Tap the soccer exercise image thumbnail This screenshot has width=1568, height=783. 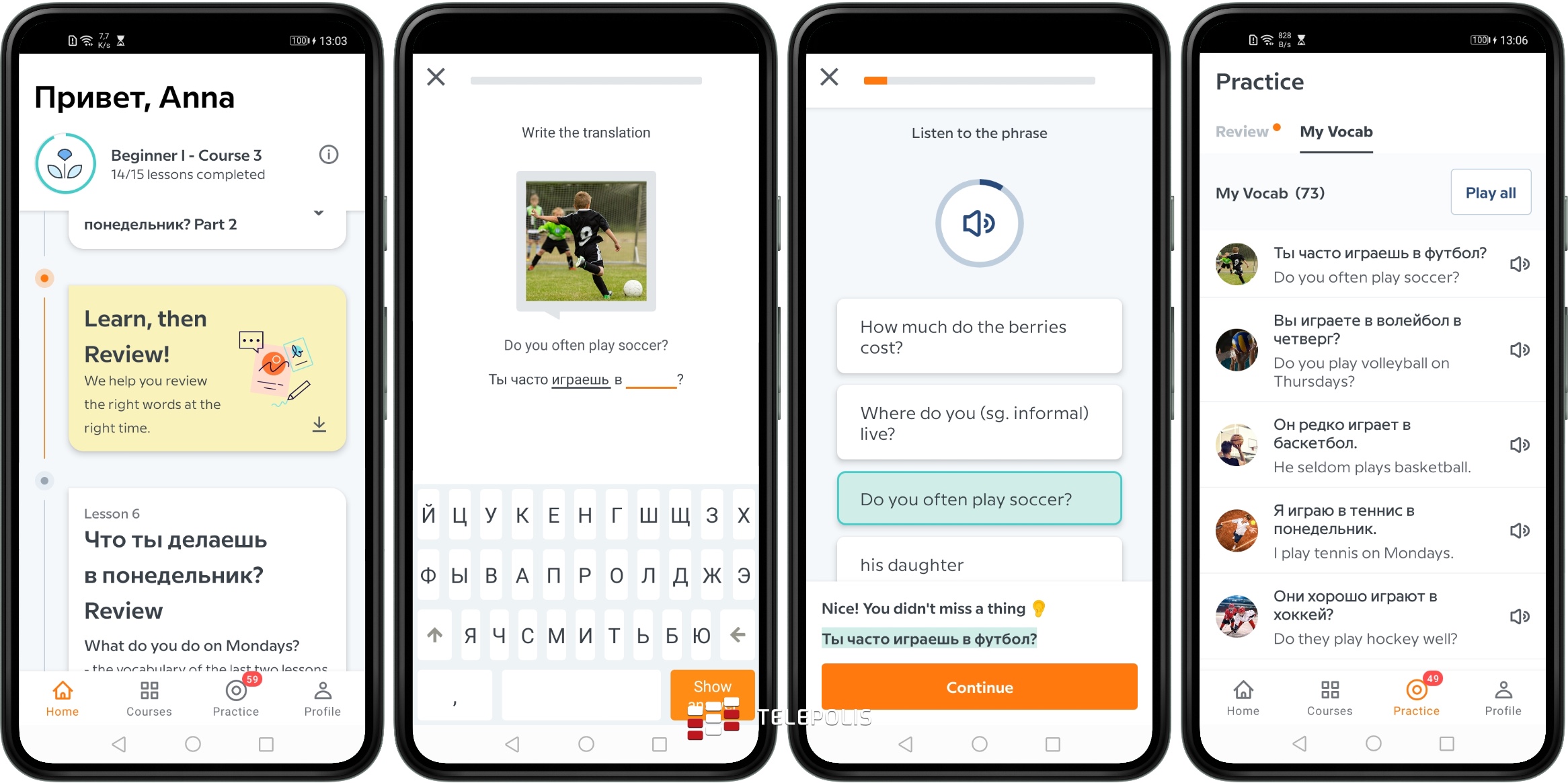click(x=589, y=241)
